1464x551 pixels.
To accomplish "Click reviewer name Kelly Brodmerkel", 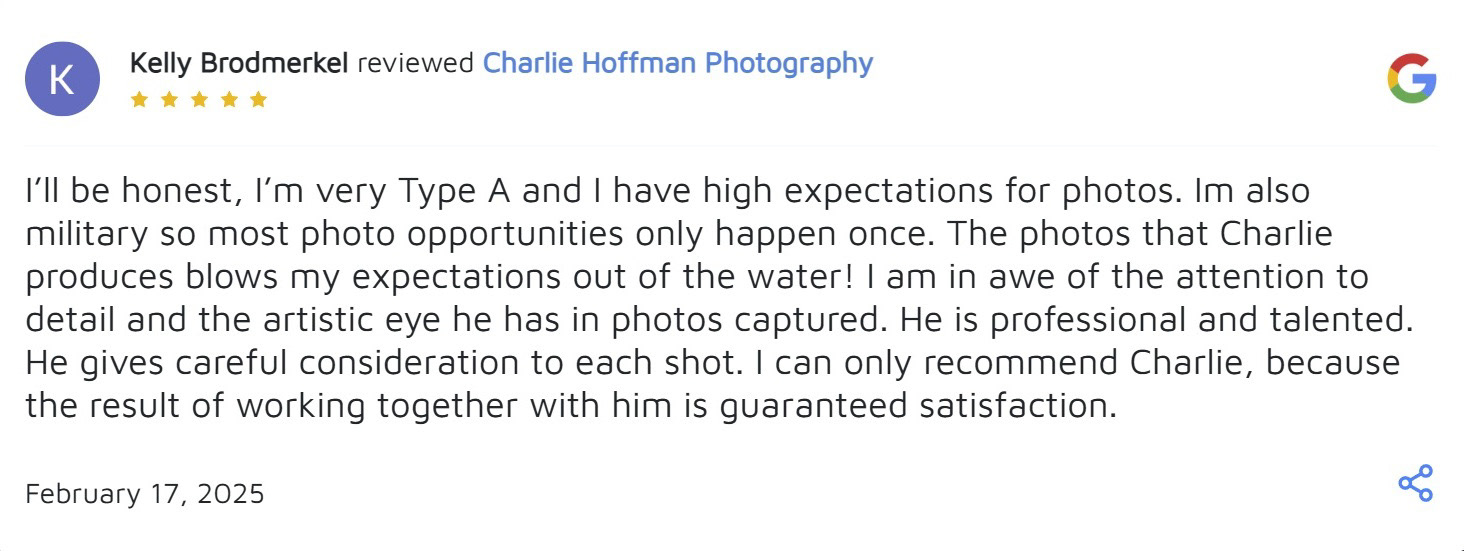I will click(239, 63).
